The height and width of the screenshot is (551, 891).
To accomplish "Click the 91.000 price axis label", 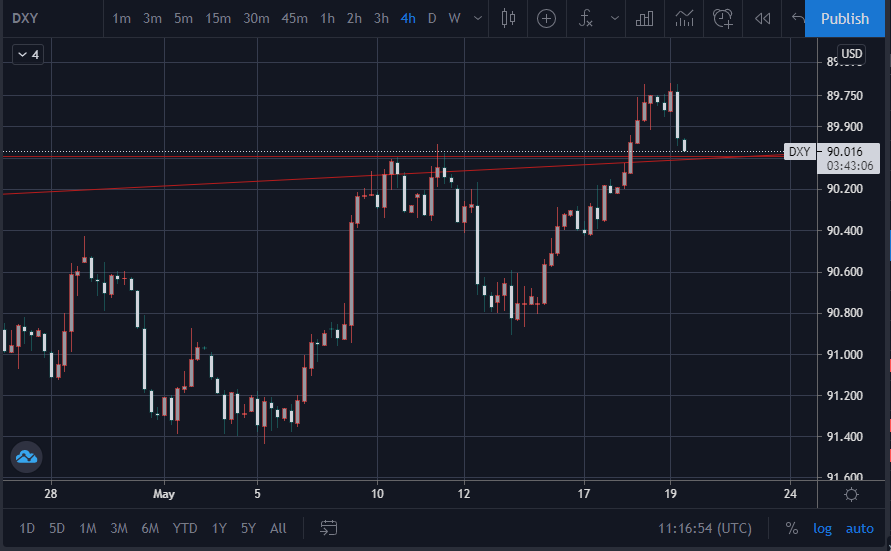I will 844,354.
